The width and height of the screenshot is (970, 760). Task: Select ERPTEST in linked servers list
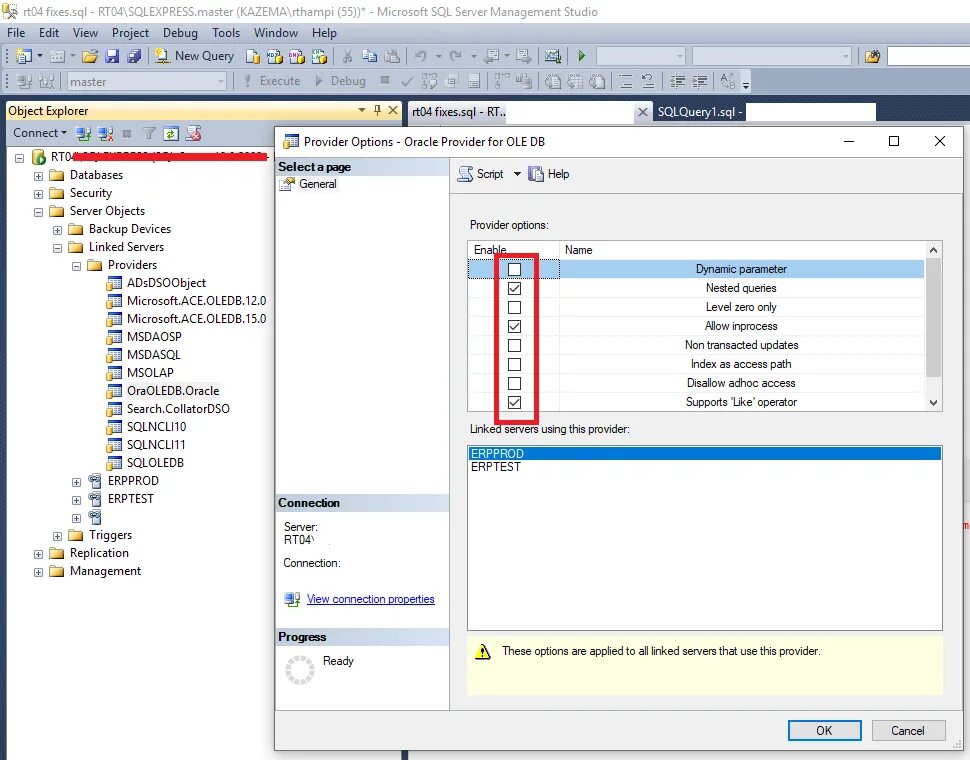705,467
